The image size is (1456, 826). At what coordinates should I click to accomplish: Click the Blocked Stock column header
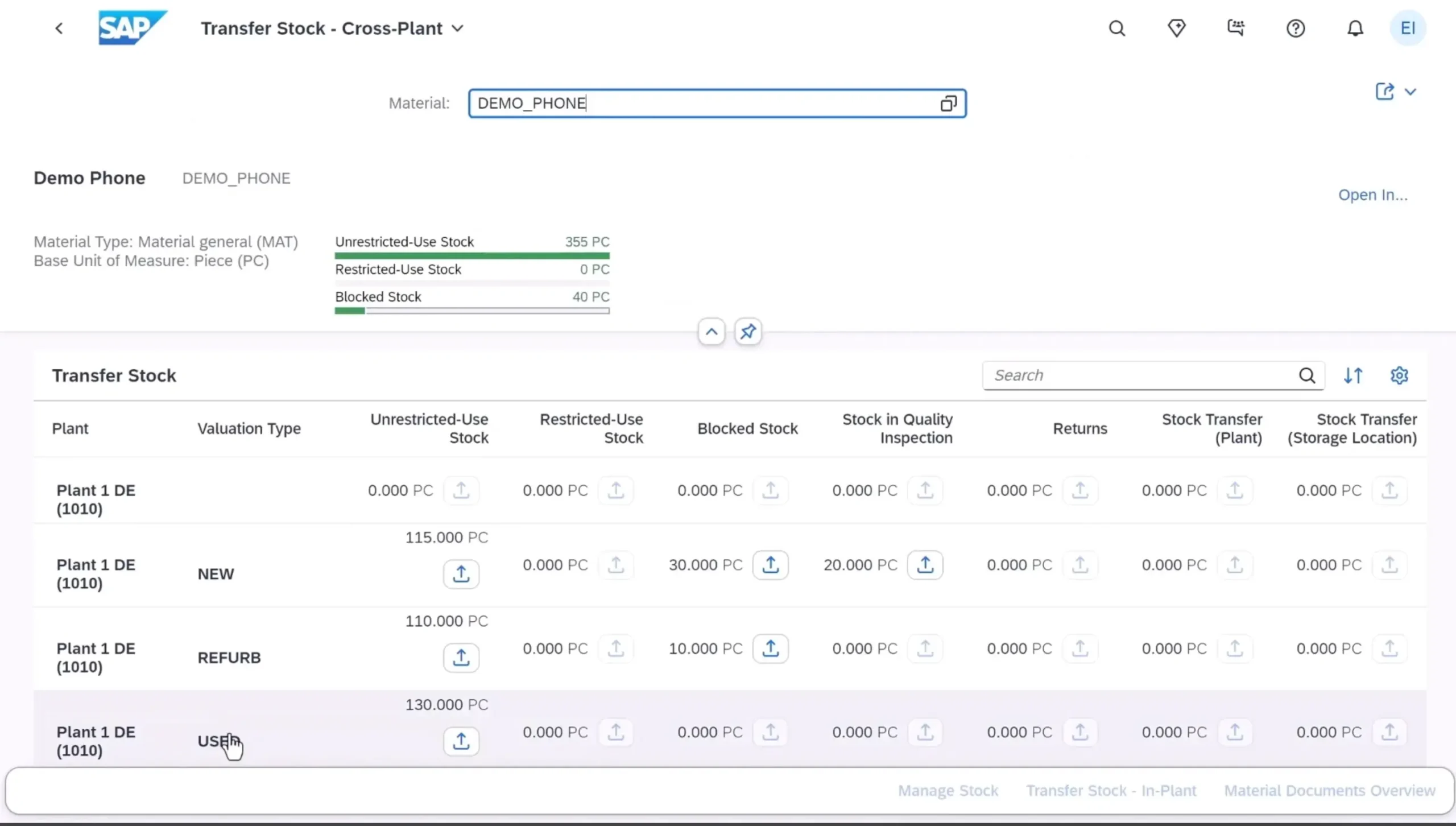(x=747, y=428)
